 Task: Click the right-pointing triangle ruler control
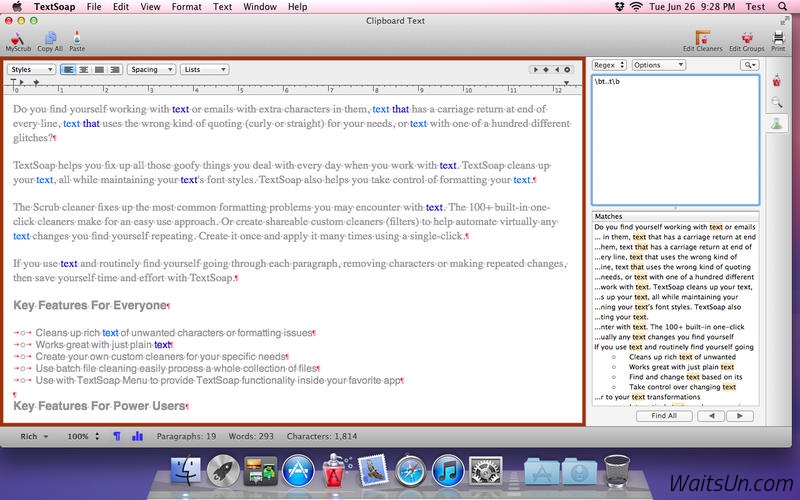tap(535, 69)
